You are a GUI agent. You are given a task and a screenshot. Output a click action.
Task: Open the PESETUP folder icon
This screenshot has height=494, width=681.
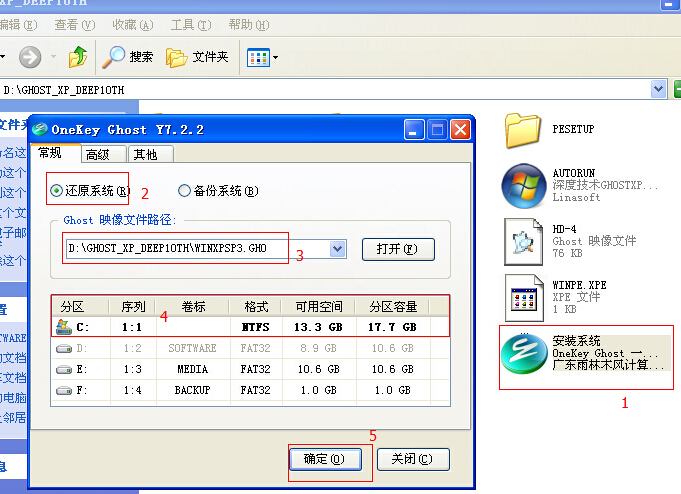point(523,130)
